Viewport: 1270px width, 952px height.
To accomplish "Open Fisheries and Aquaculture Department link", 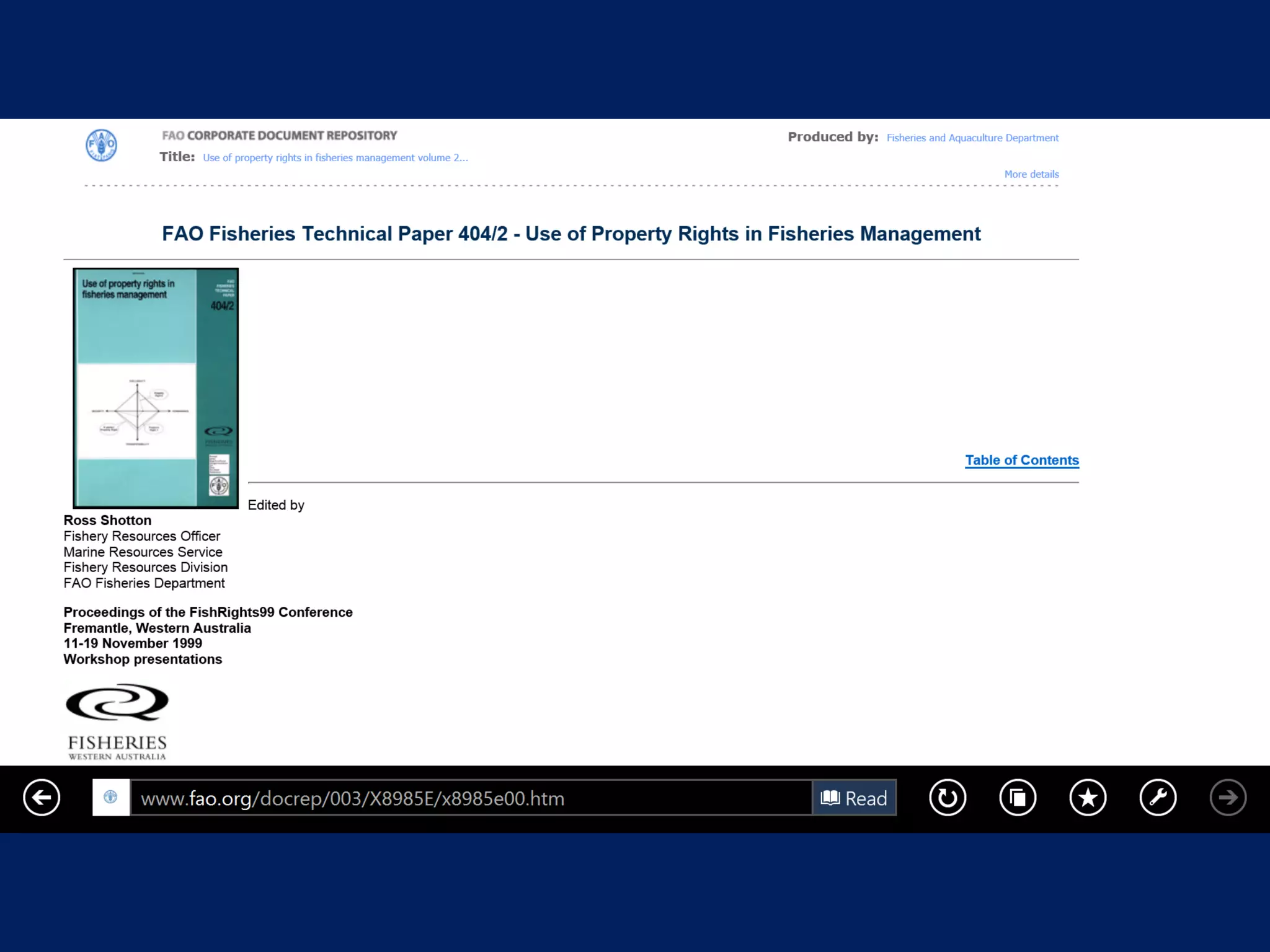I will 972,138.
